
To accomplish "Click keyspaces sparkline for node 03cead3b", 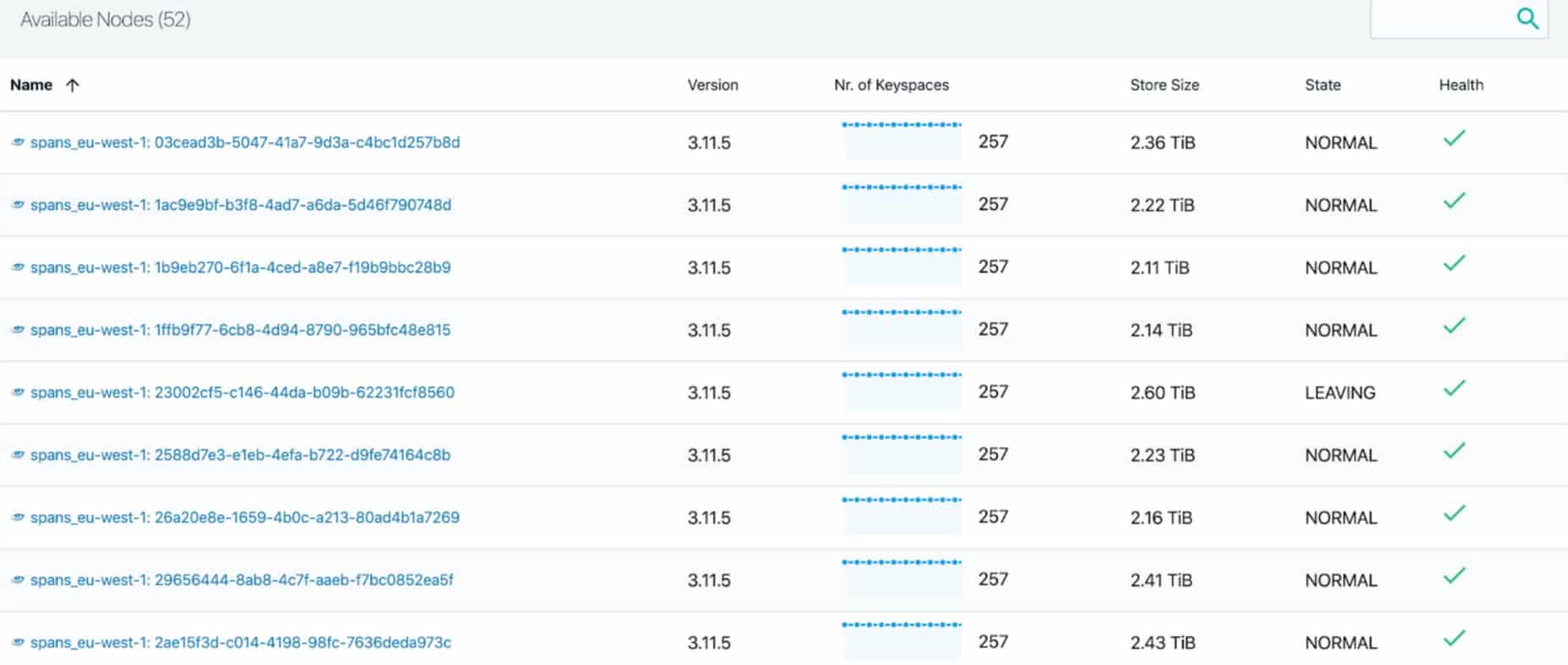I will click(902, 141).
